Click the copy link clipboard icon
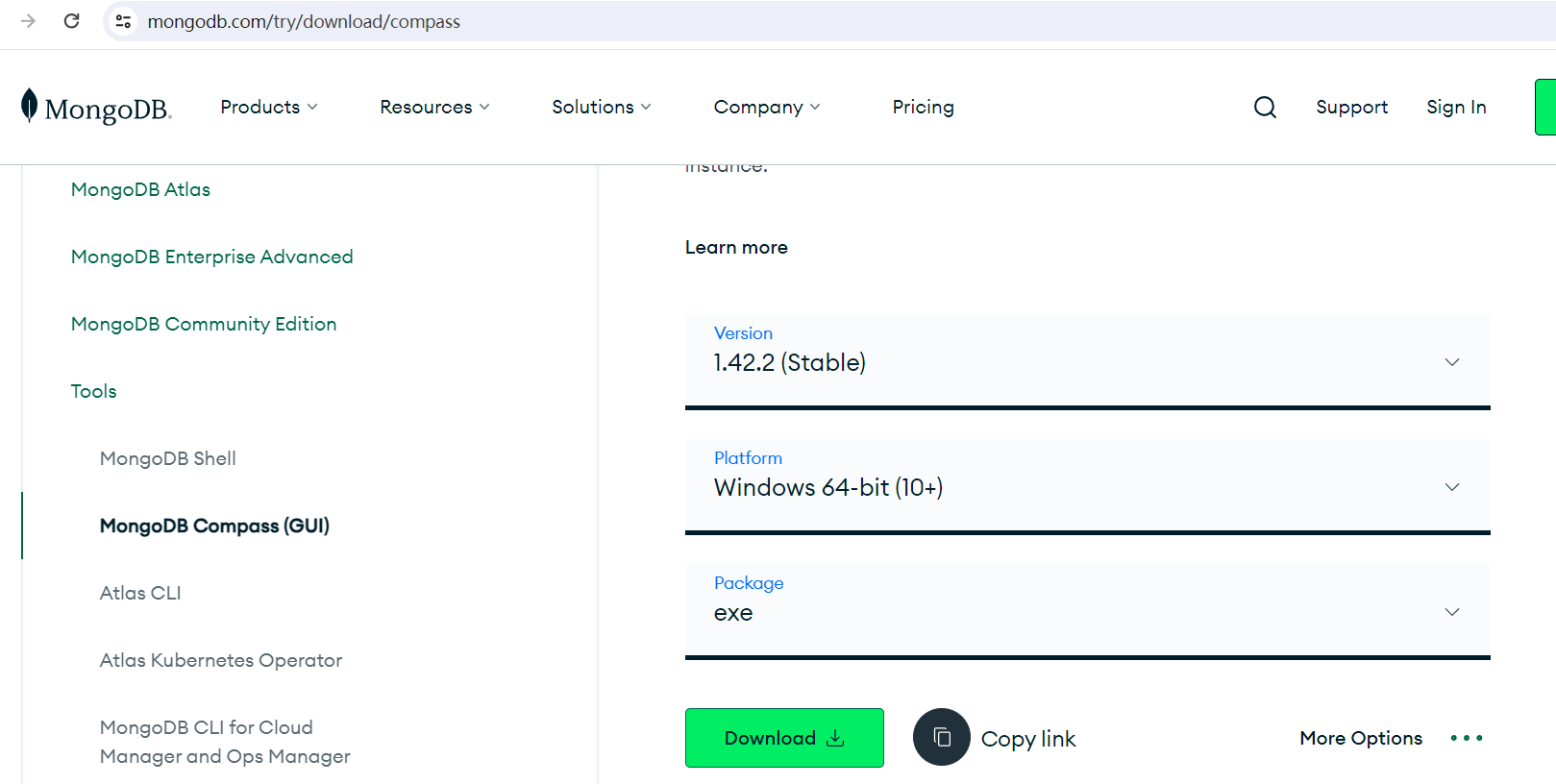 (942, 737)
